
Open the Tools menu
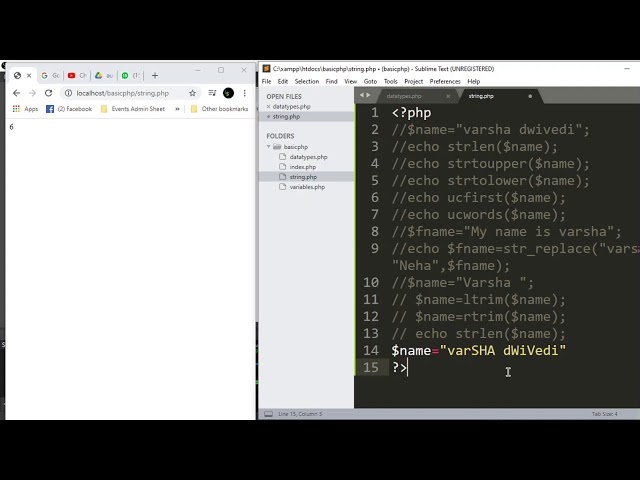(391, 81)
